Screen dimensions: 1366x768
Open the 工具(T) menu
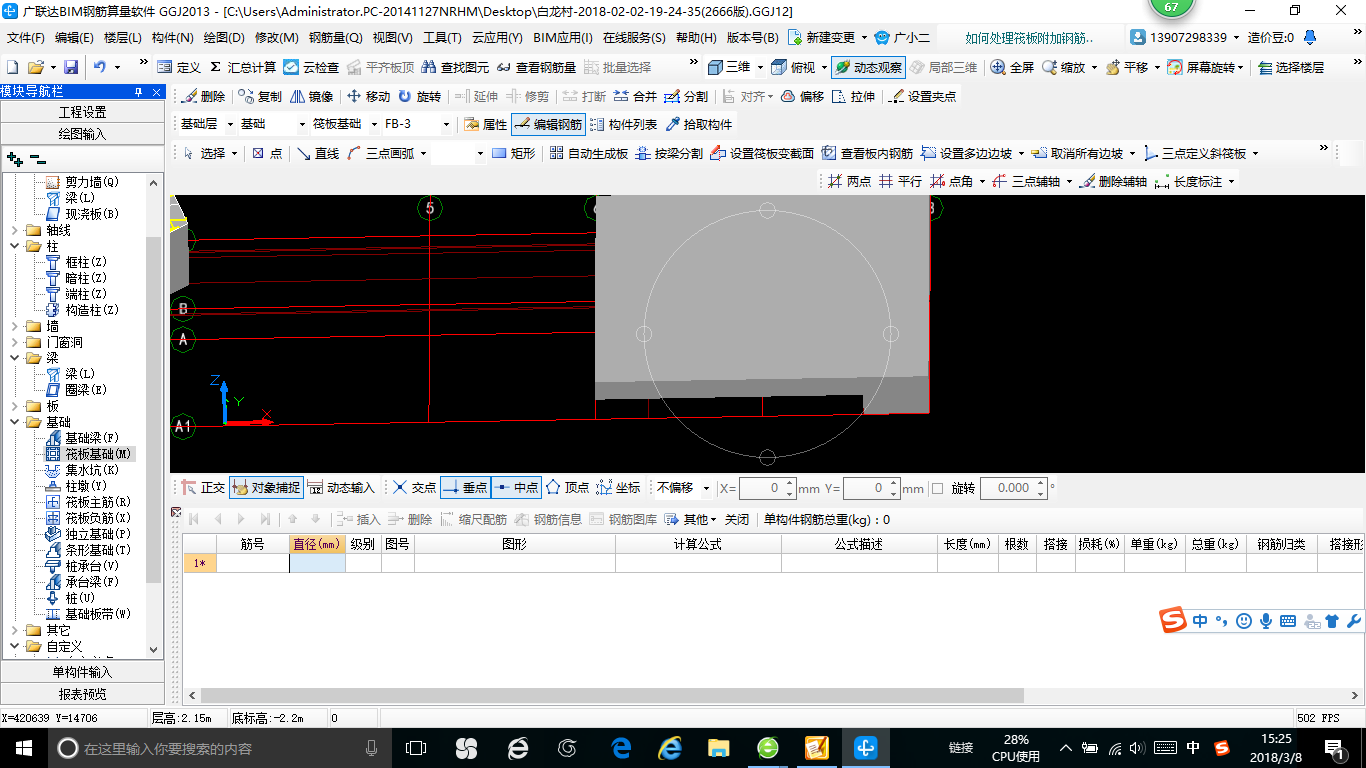(442, 38)
